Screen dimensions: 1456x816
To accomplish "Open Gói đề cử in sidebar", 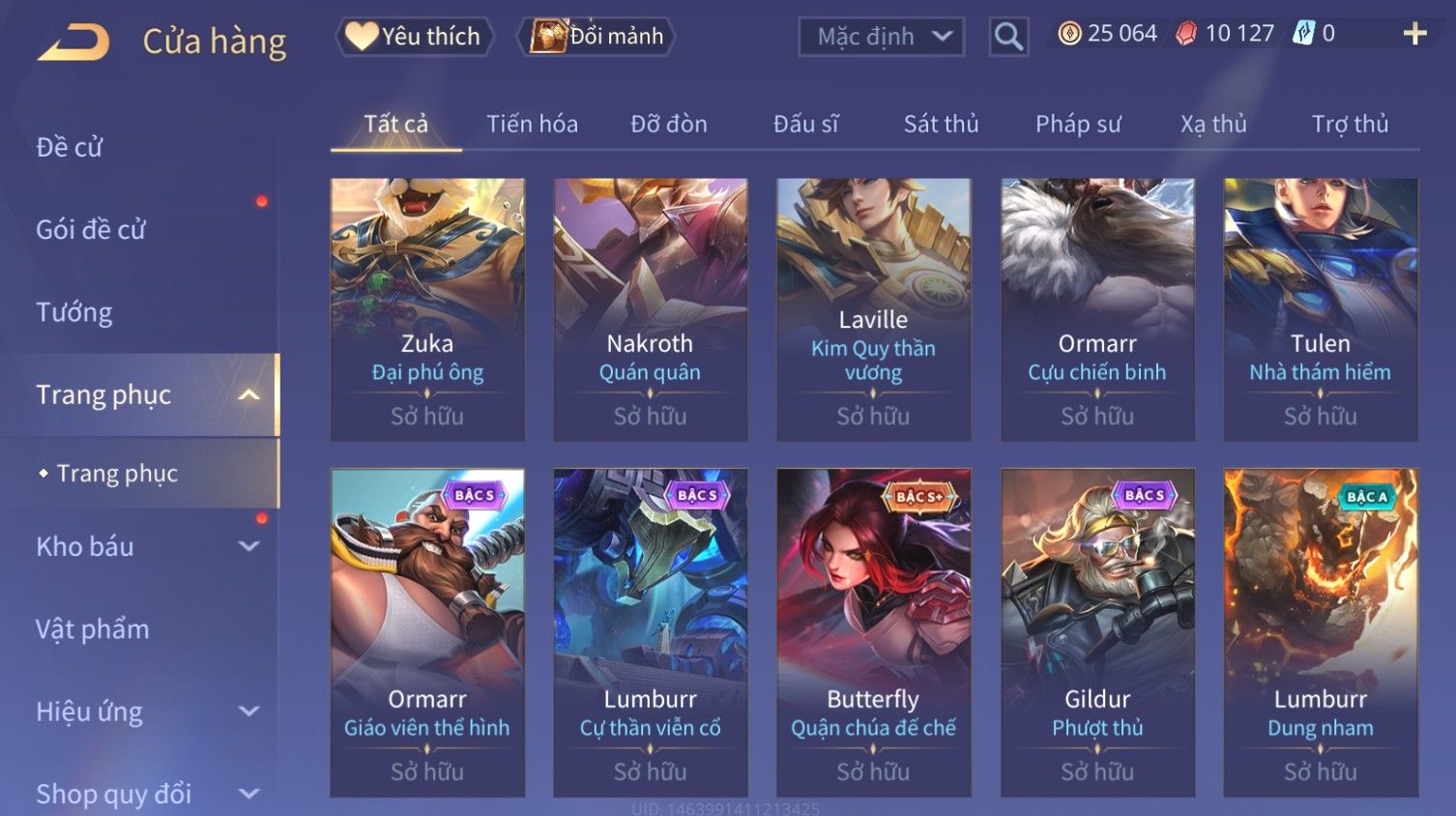I will (x=91, y=229).
